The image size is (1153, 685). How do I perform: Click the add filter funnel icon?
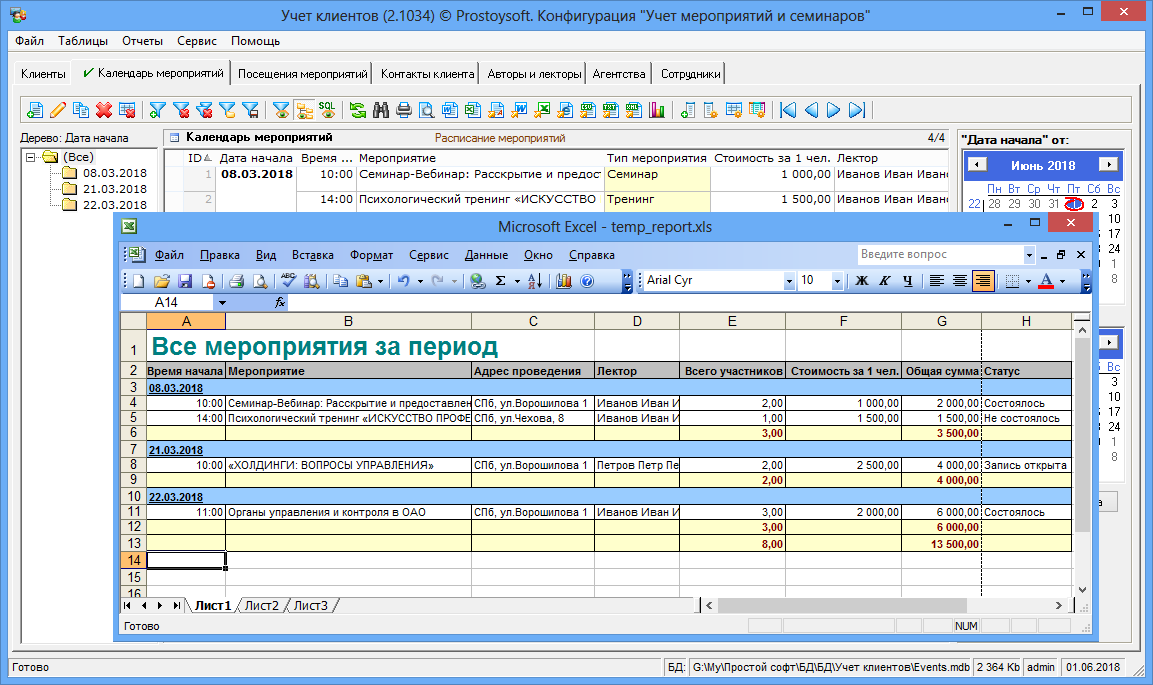click(x=157, y=110)
